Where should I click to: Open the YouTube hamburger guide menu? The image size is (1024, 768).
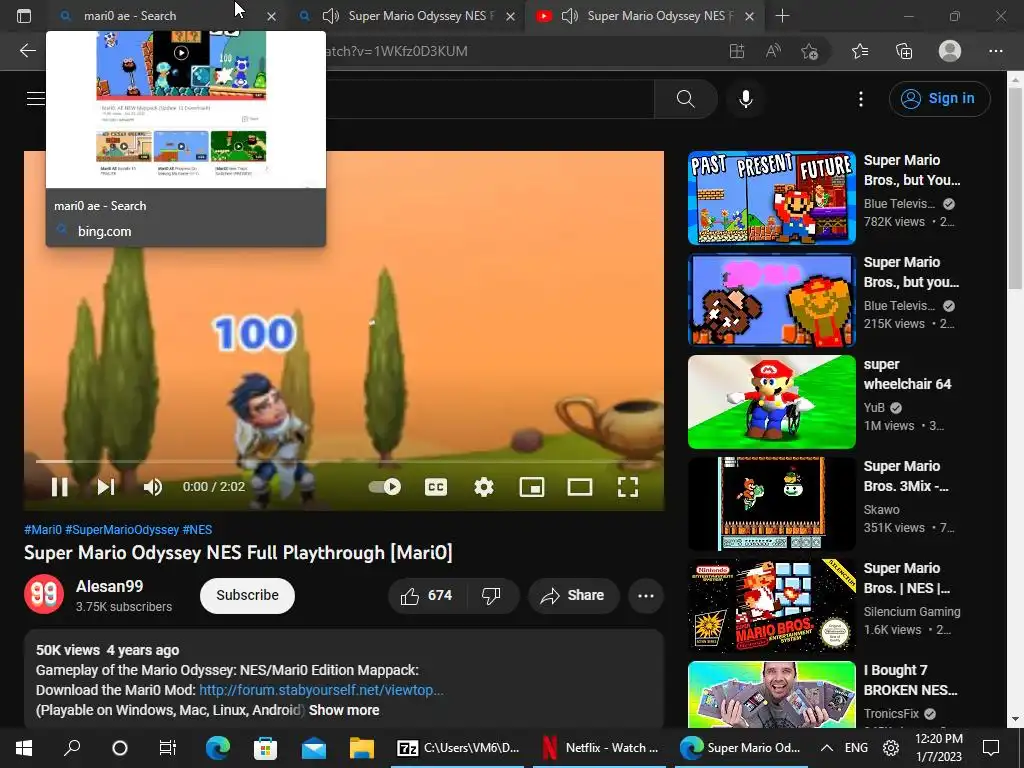coord(36,99)
